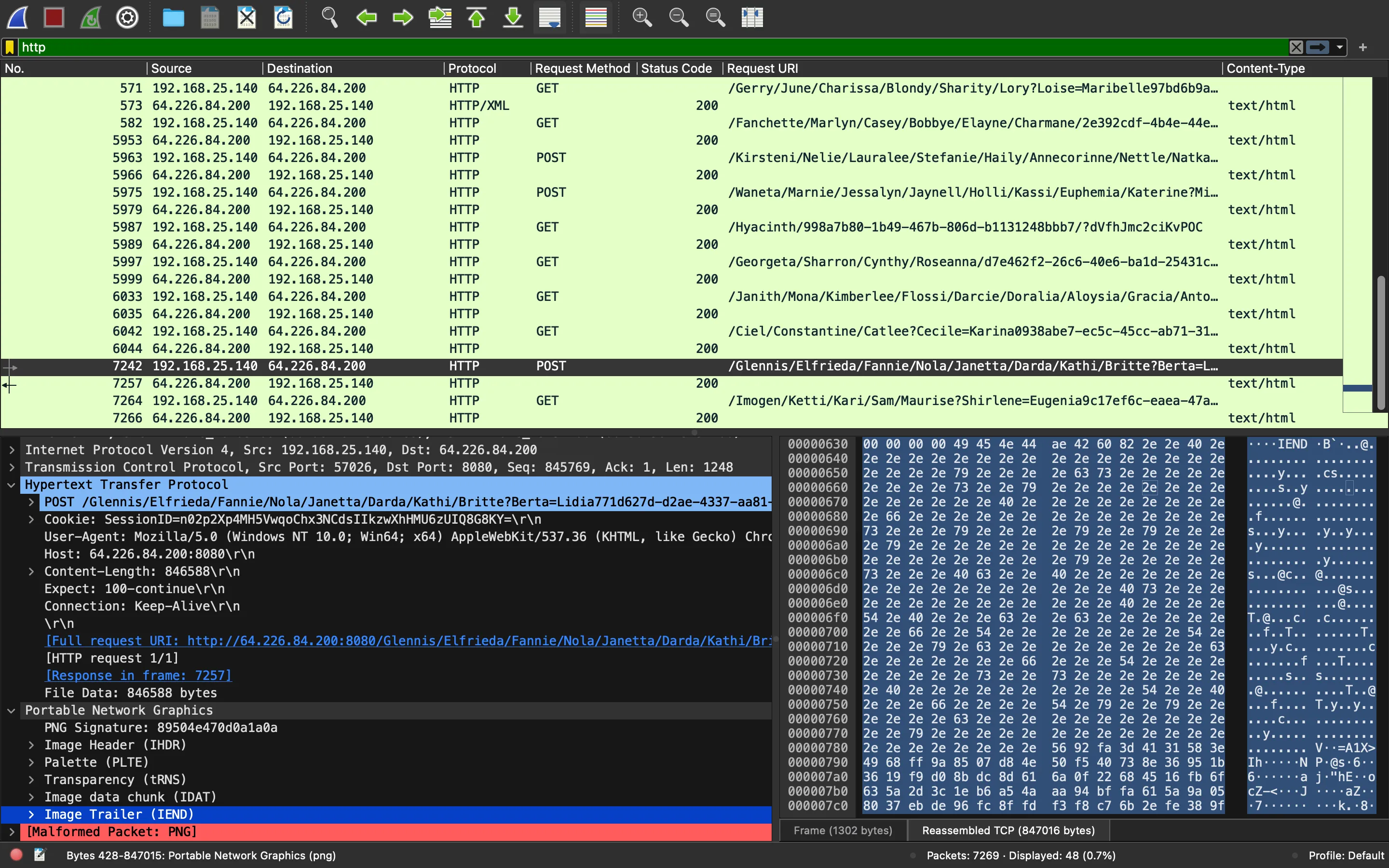The height and width of the screenshot is (868, 1389).
Task: Zoom out of packet text
Action: (x=679, y=17)
